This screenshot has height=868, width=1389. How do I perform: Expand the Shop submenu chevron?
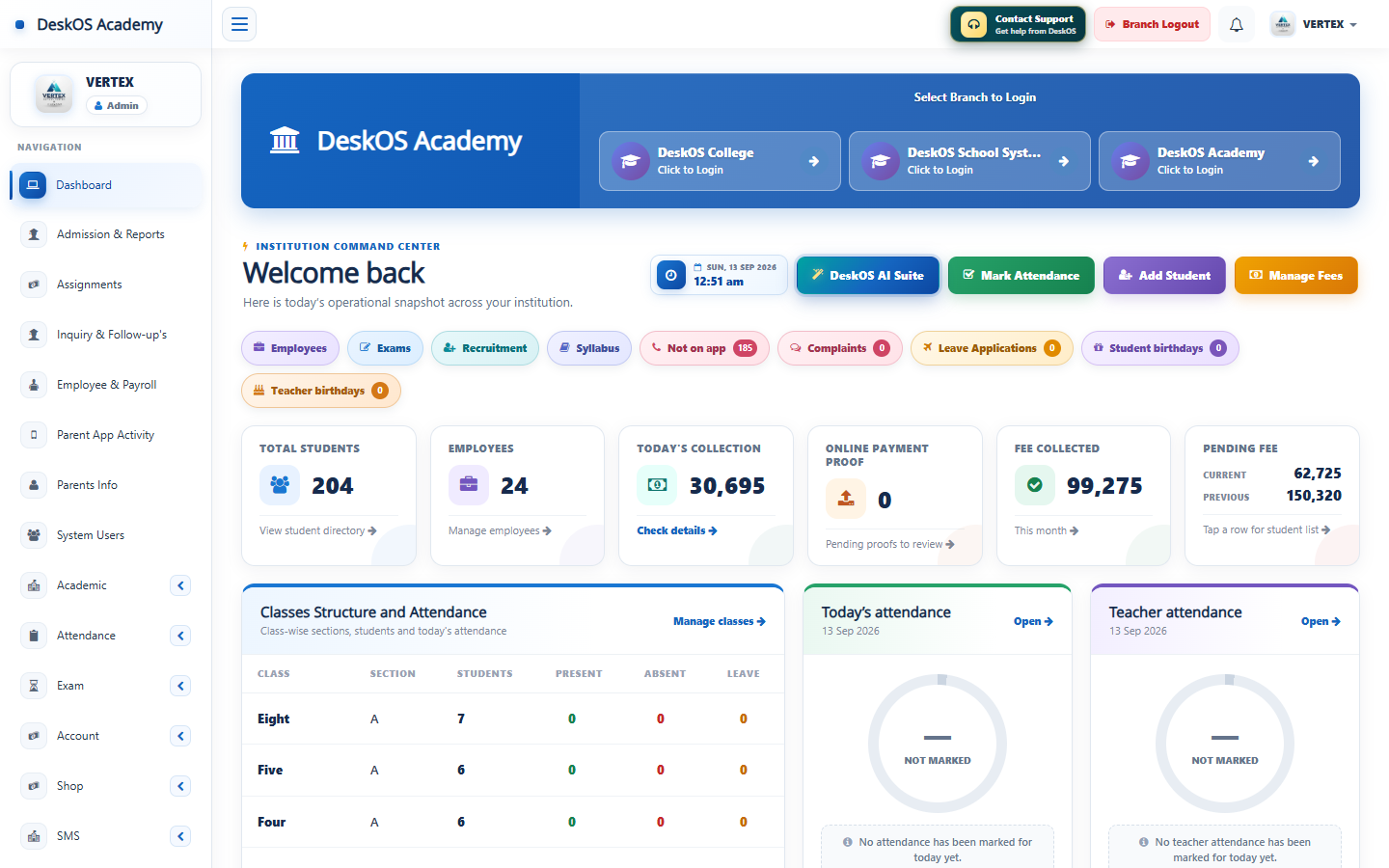pos(180,786)
